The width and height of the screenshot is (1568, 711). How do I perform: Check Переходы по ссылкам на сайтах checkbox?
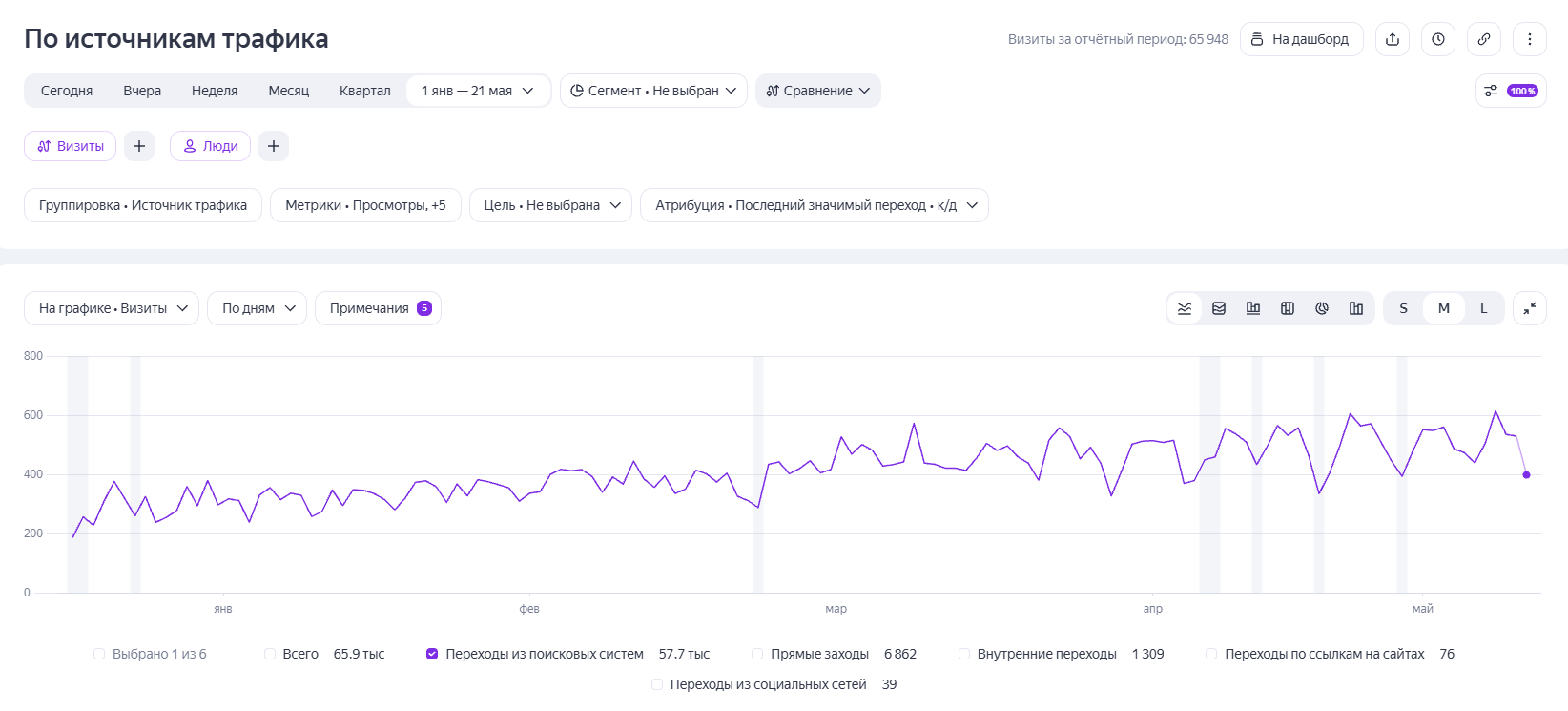1211,654
